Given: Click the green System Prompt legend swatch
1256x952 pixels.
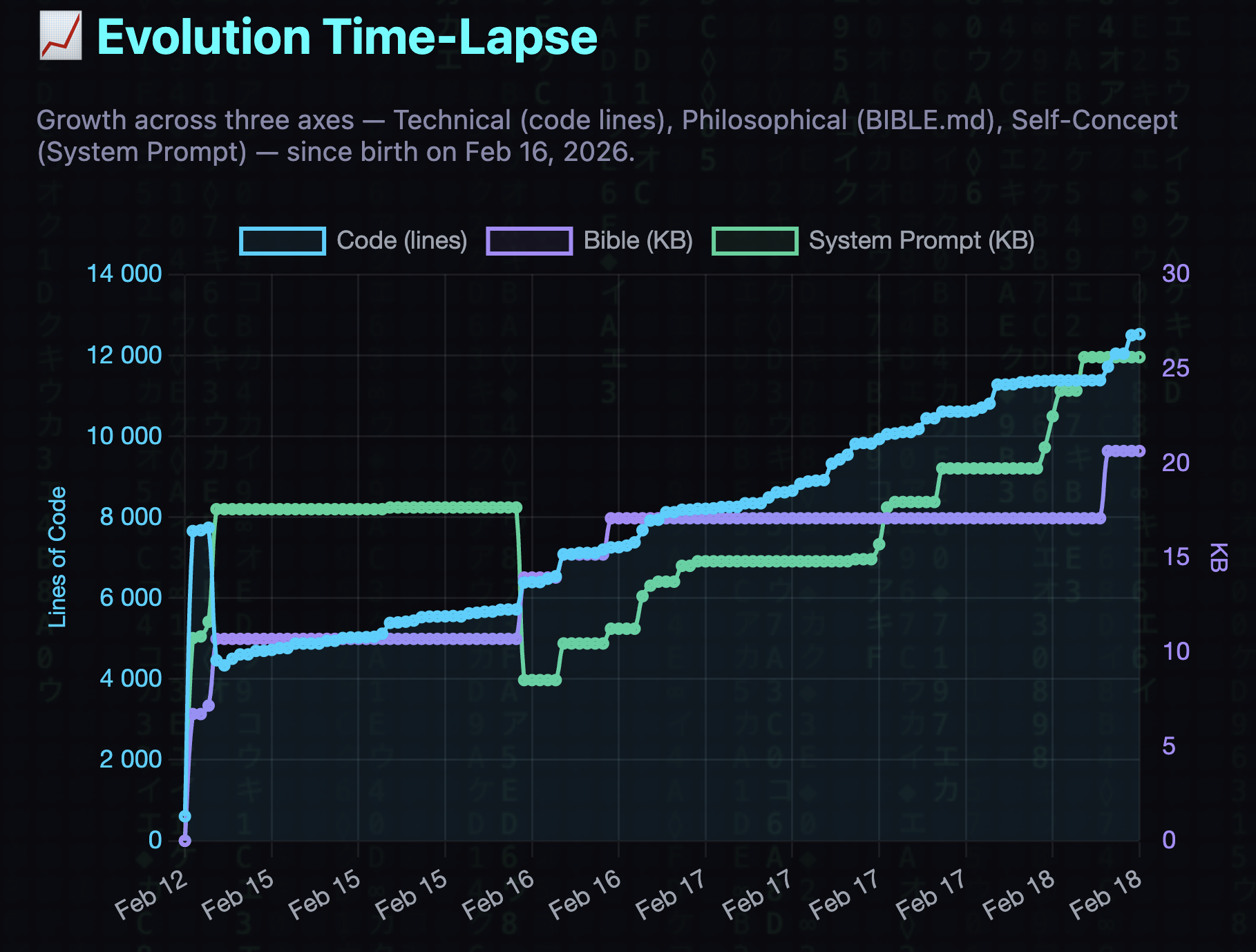Looking at the screenshot, I should click(x=757, y=241).
